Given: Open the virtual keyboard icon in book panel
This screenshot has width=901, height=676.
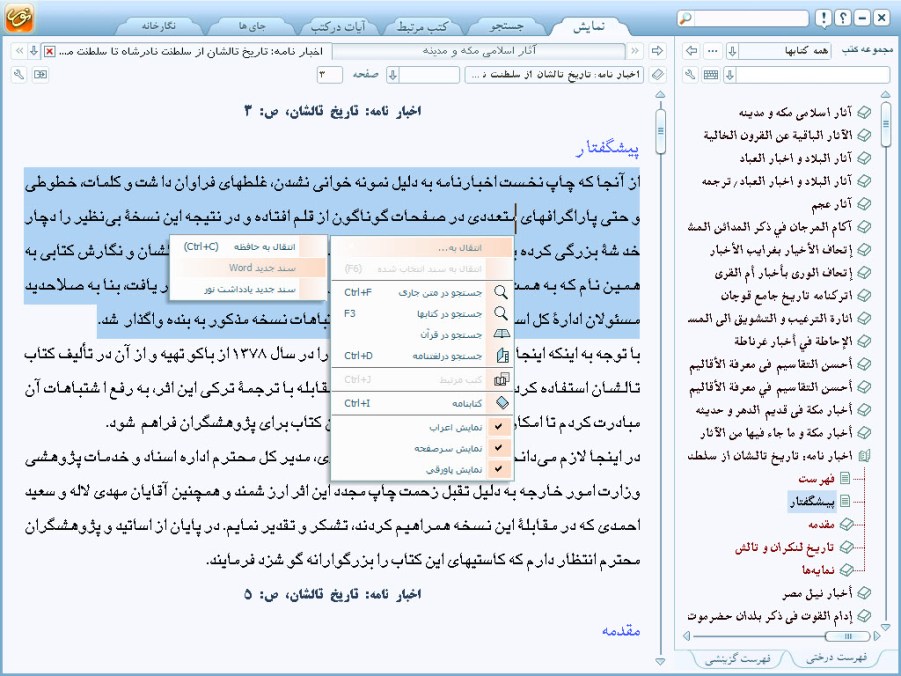Looking at the screenshot, I should 711,75.
